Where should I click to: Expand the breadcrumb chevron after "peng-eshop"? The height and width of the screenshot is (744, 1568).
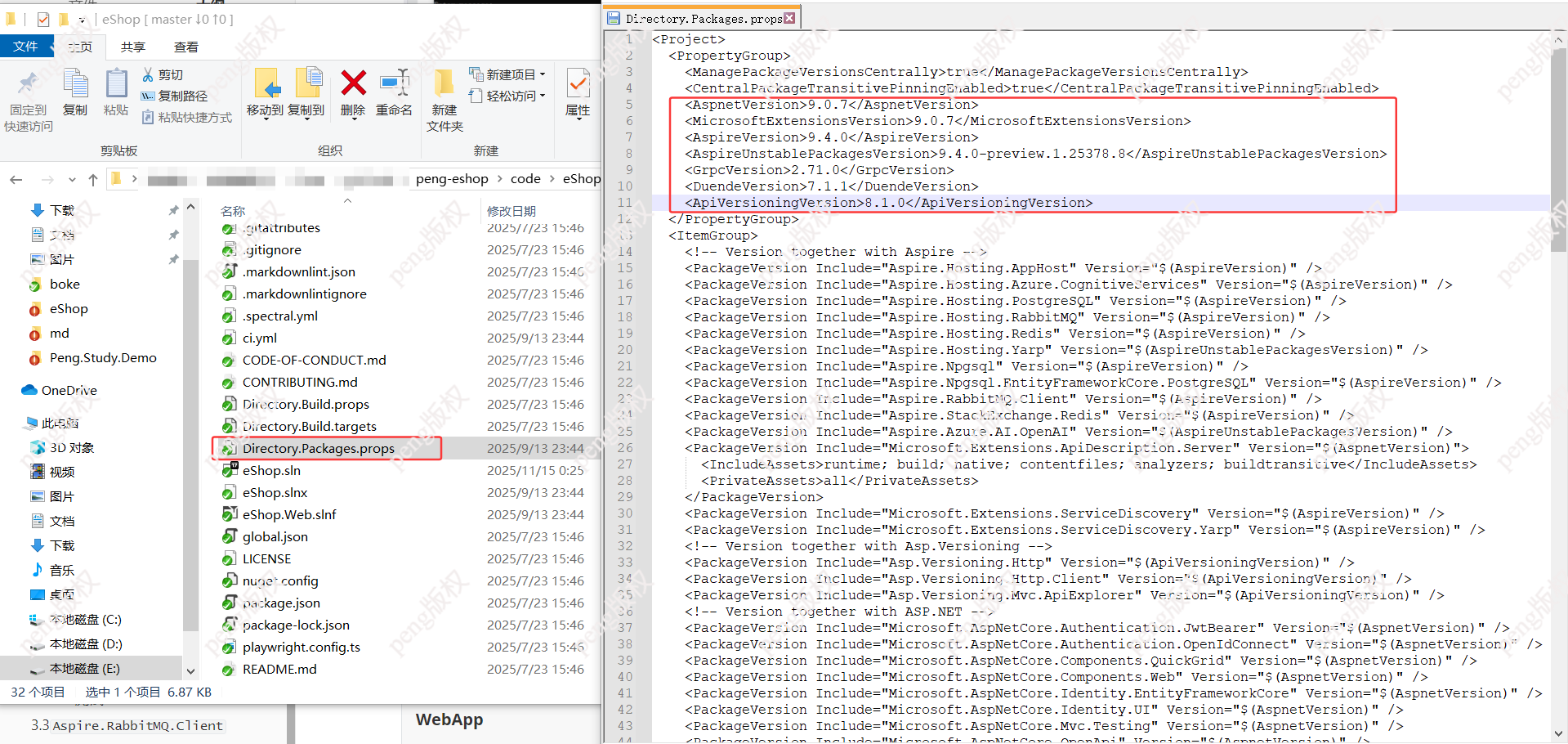(499, 179)
